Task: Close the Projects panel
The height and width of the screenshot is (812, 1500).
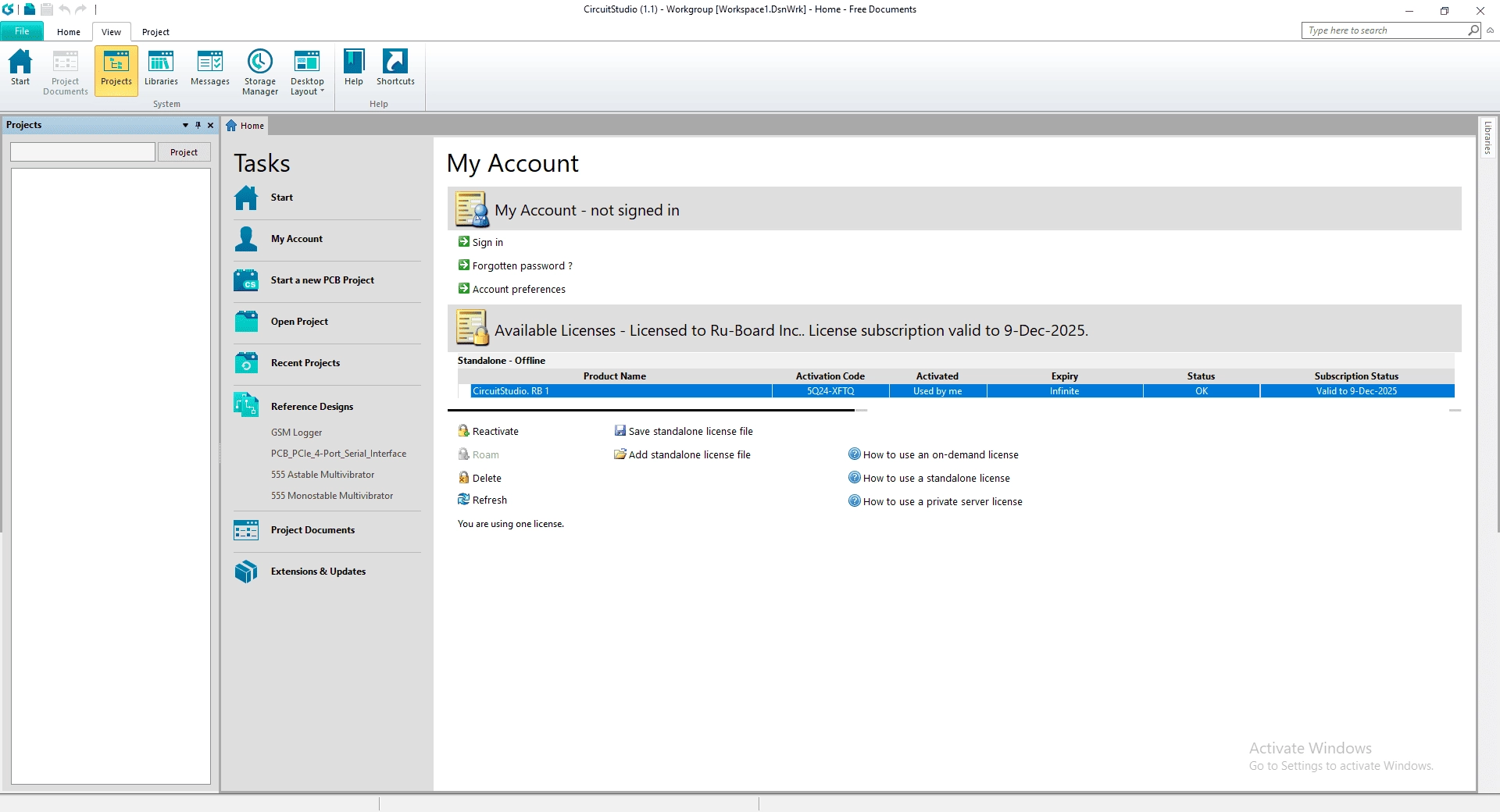Action: point(210,125)
